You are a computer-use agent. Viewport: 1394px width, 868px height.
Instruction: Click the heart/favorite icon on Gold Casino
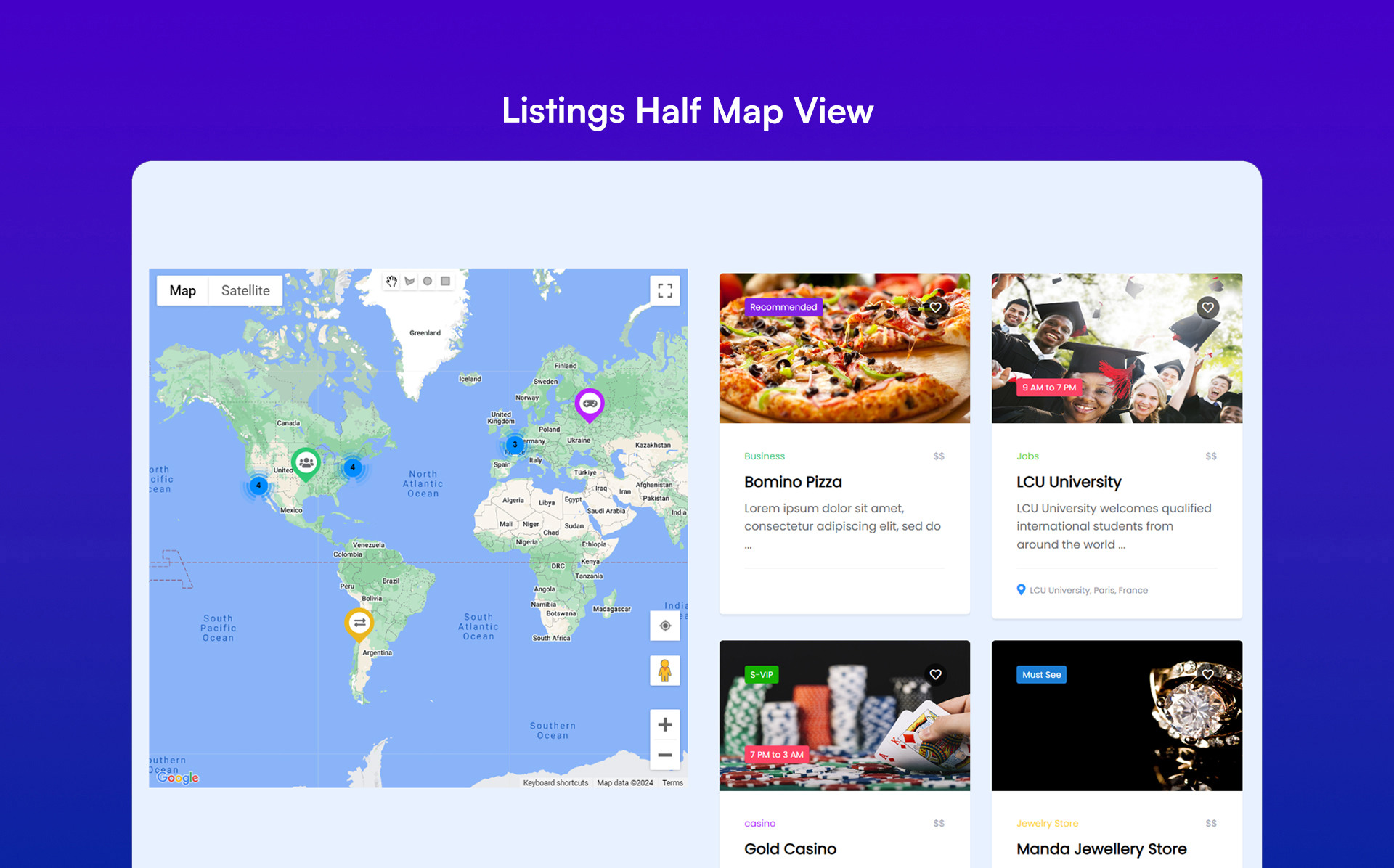click(935, 674)
